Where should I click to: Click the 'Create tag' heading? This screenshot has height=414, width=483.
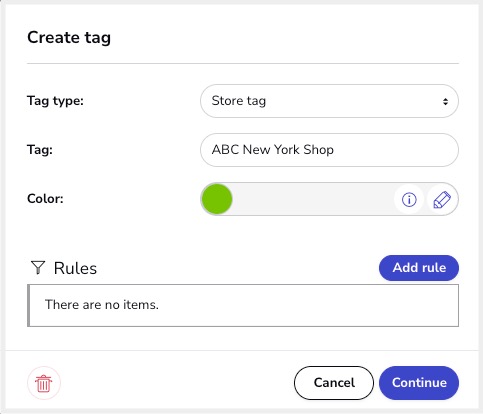point(69,37)
